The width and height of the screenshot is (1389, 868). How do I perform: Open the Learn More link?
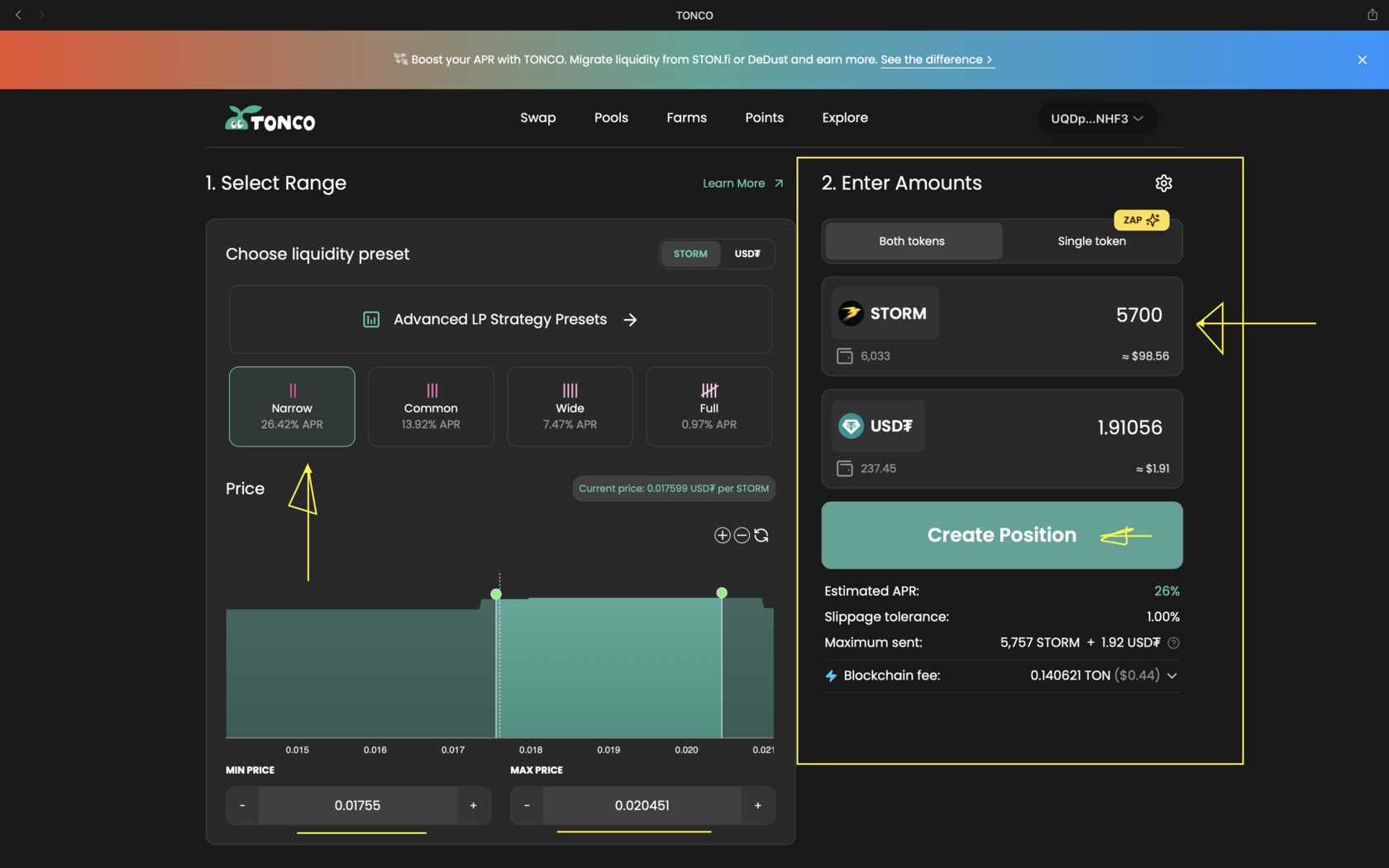pos(742,184)
